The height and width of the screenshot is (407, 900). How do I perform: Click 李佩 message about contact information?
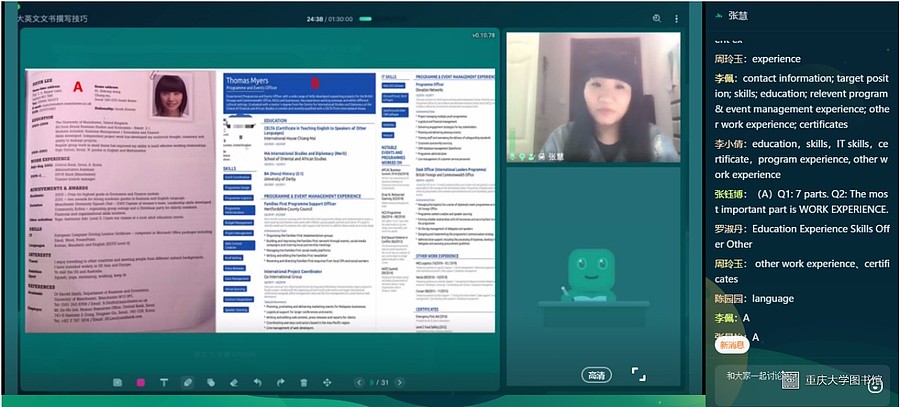[801, 101]
